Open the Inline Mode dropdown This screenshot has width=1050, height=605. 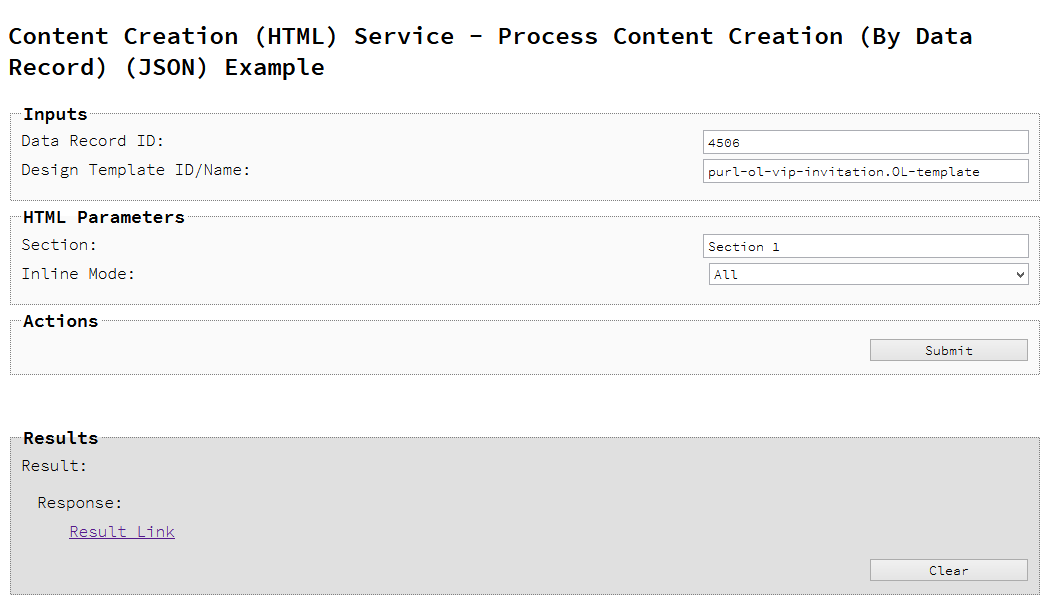point(868,274)
